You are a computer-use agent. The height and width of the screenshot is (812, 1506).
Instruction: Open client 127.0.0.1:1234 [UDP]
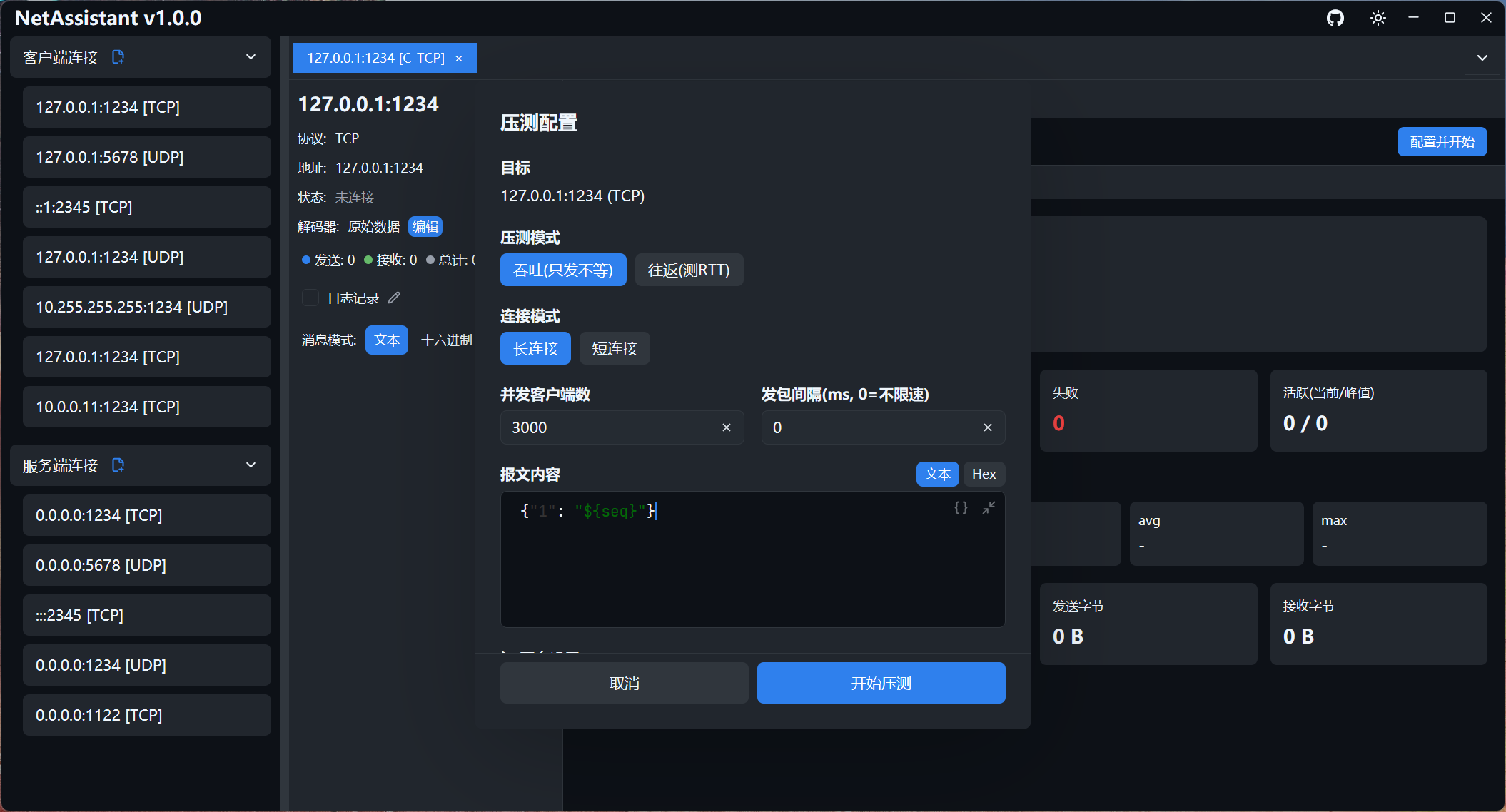[x=147, y=257]
